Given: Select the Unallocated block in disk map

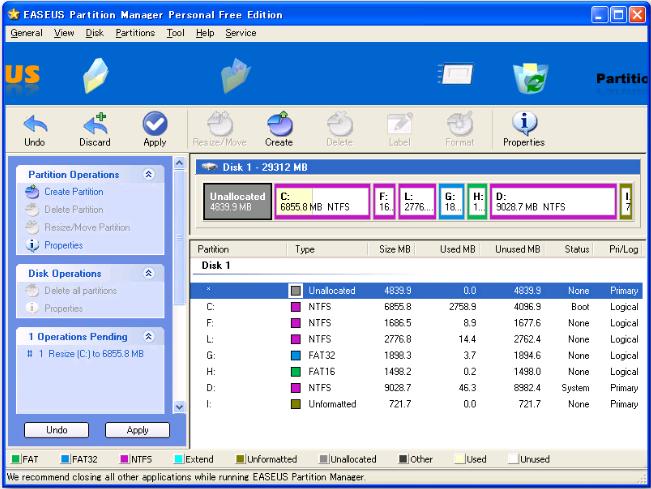Looking at the screenshot, I should tap(237, 201).
